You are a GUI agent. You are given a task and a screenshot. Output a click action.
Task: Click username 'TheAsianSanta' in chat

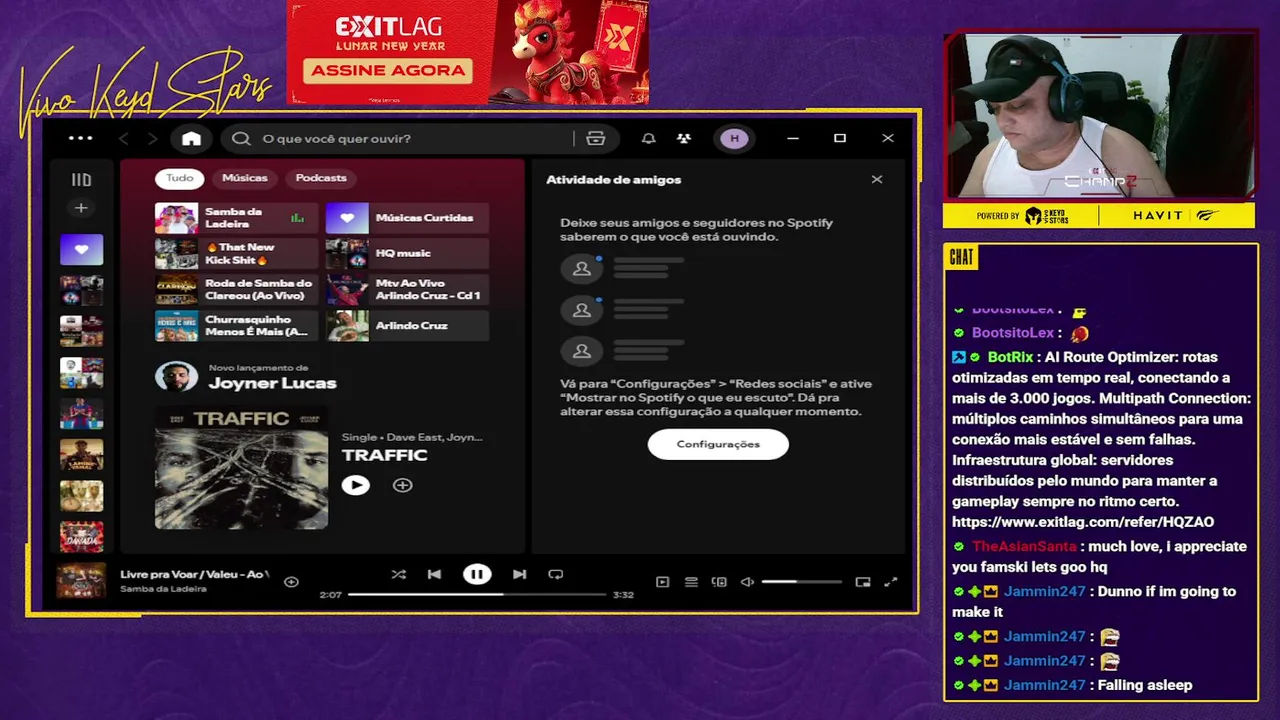coord(1025,546)
